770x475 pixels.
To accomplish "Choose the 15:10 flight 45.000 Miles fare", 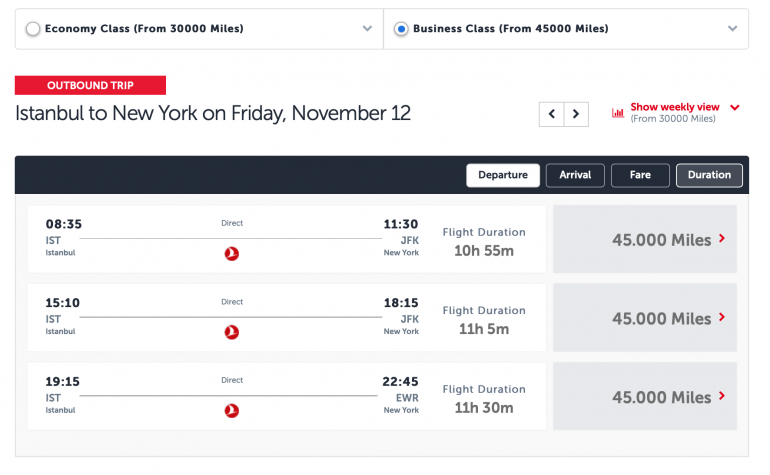I will (x=645, y=318).
